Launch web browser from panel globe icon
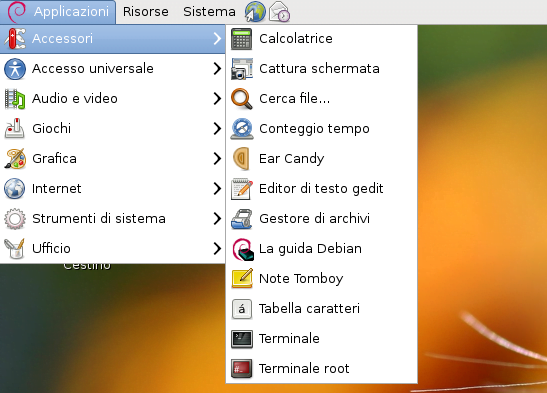Viewport: 547px width, 393px height. tap(255, 12)
